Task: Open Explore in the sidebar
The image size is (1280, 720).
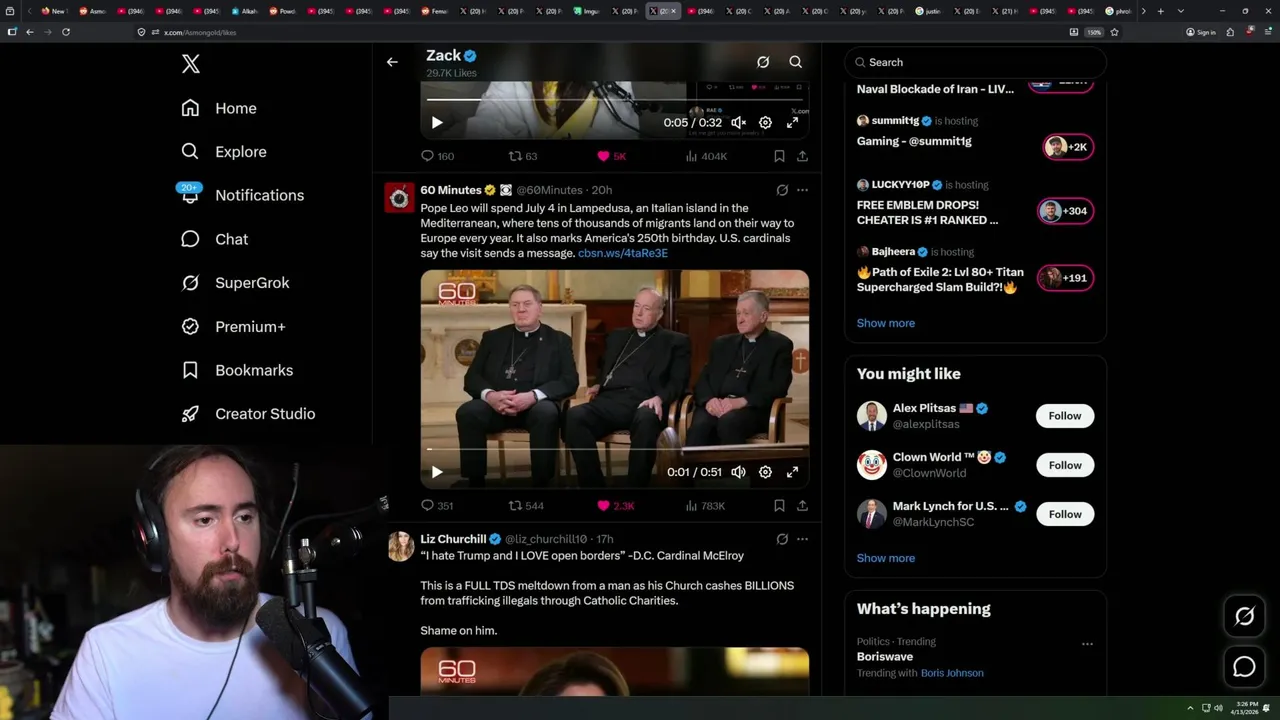Action: pyautogui.click(x=224, y=152)
